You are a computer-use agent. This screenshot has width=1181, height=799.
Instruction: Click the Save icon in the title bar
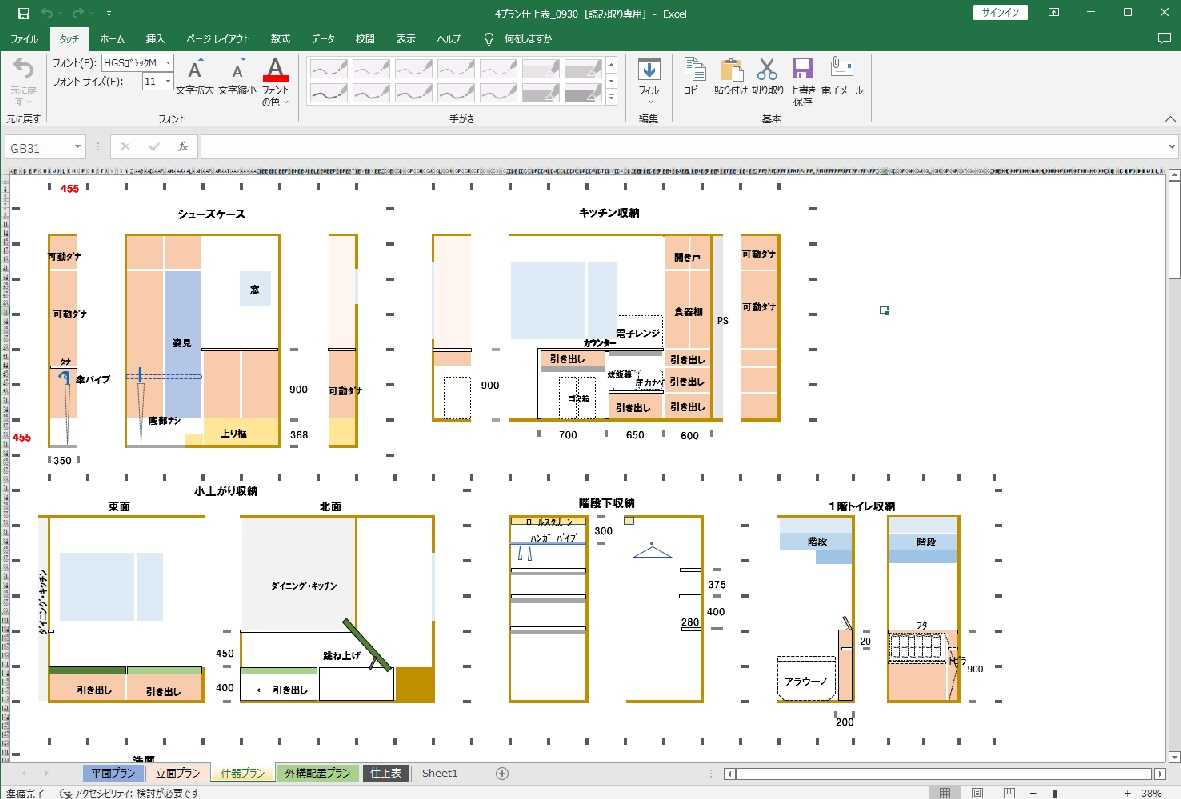pos(23,13)
